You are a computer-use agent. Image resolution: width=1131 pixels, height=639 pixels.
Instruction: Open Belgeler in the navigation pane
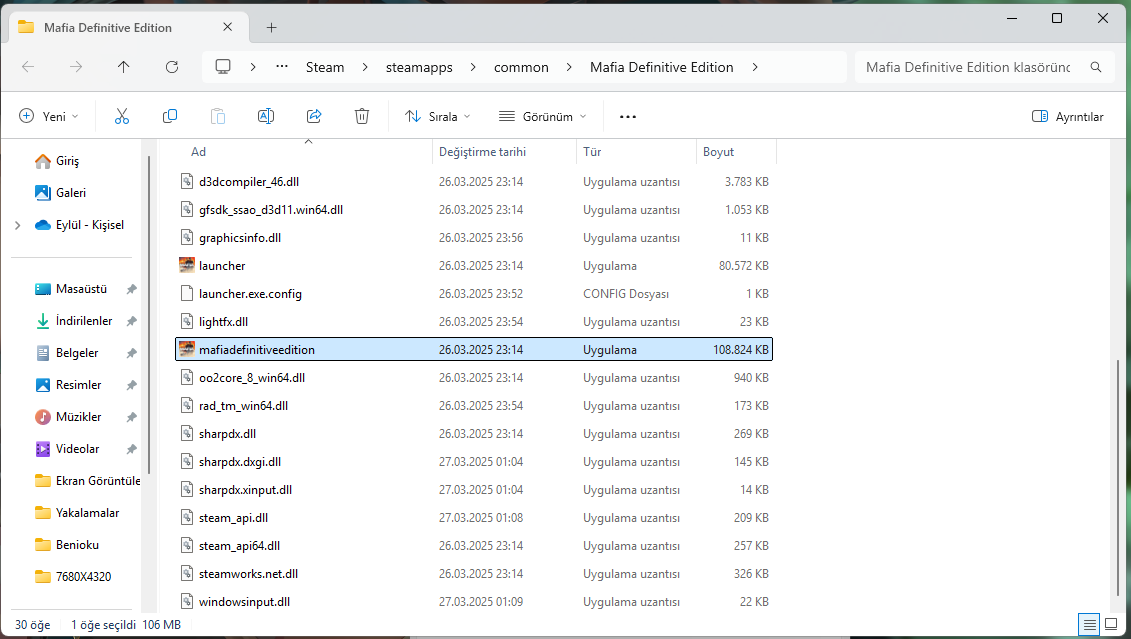76,353
